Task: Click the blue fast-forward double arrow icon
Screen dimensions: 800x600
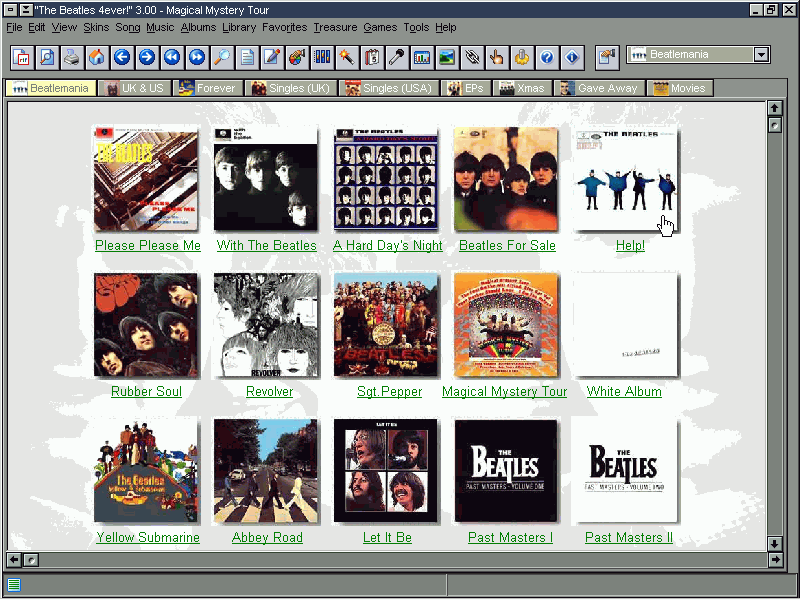Action: [197, 57]
